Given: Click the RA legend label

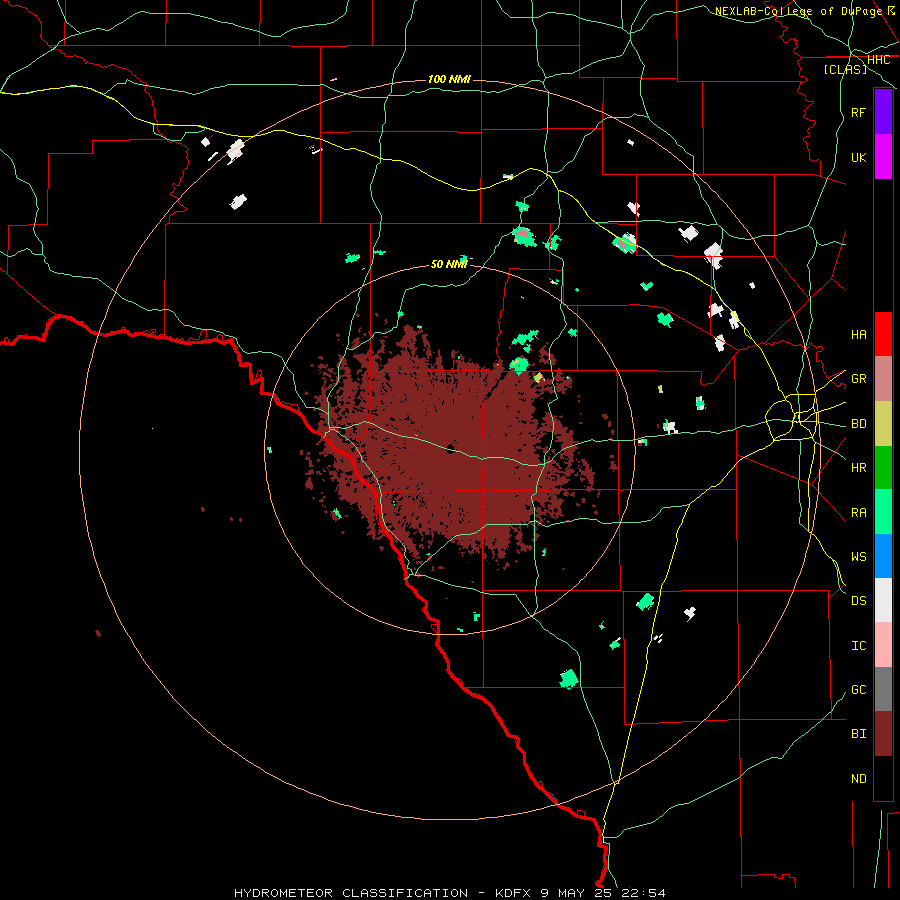Looking at the screenshot, I should tap(859, 513).
